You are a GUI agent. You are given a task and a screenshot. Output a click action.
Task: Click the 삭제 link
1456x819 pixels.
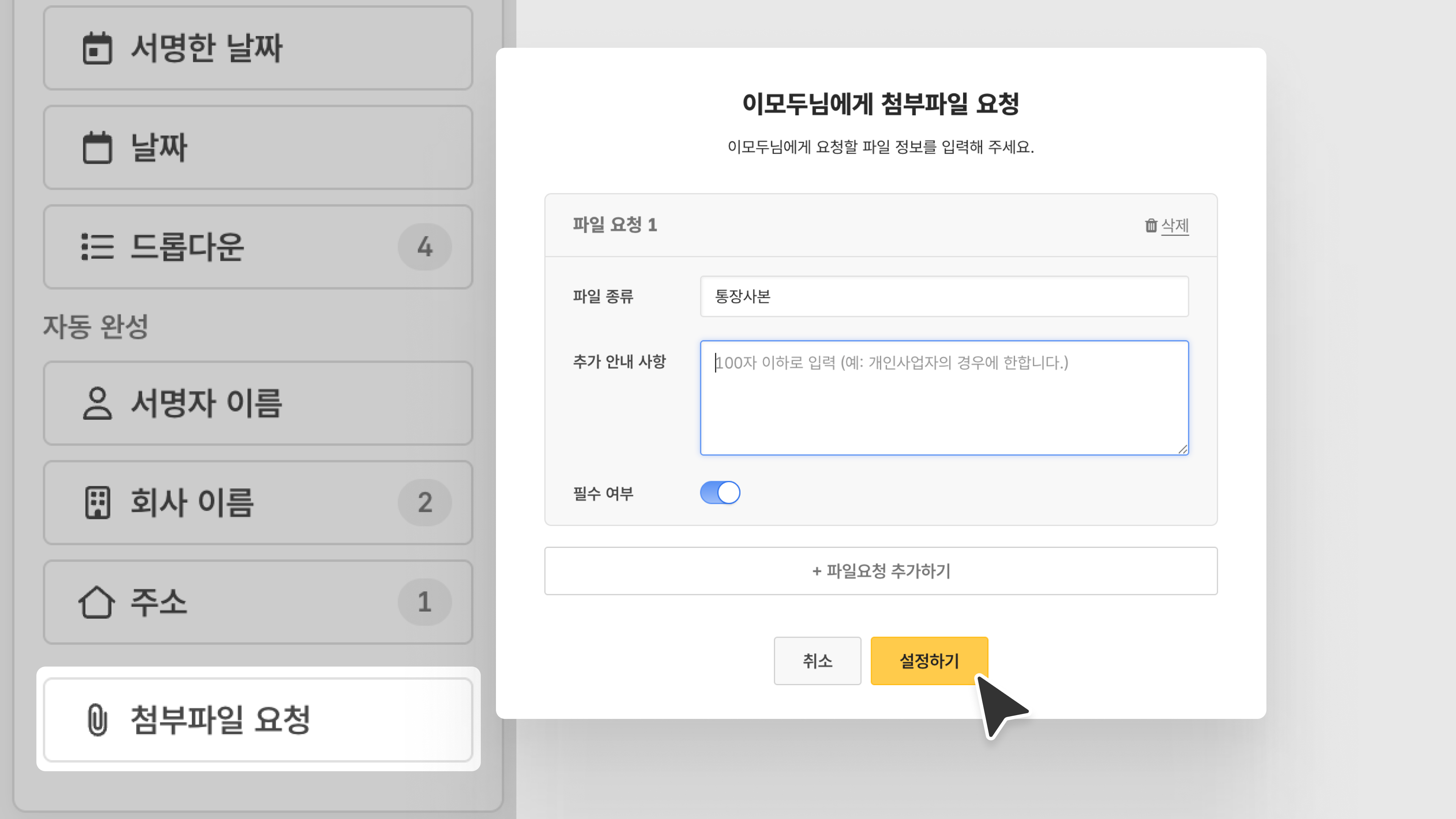pyautogui.click(x=1175, y=226)
